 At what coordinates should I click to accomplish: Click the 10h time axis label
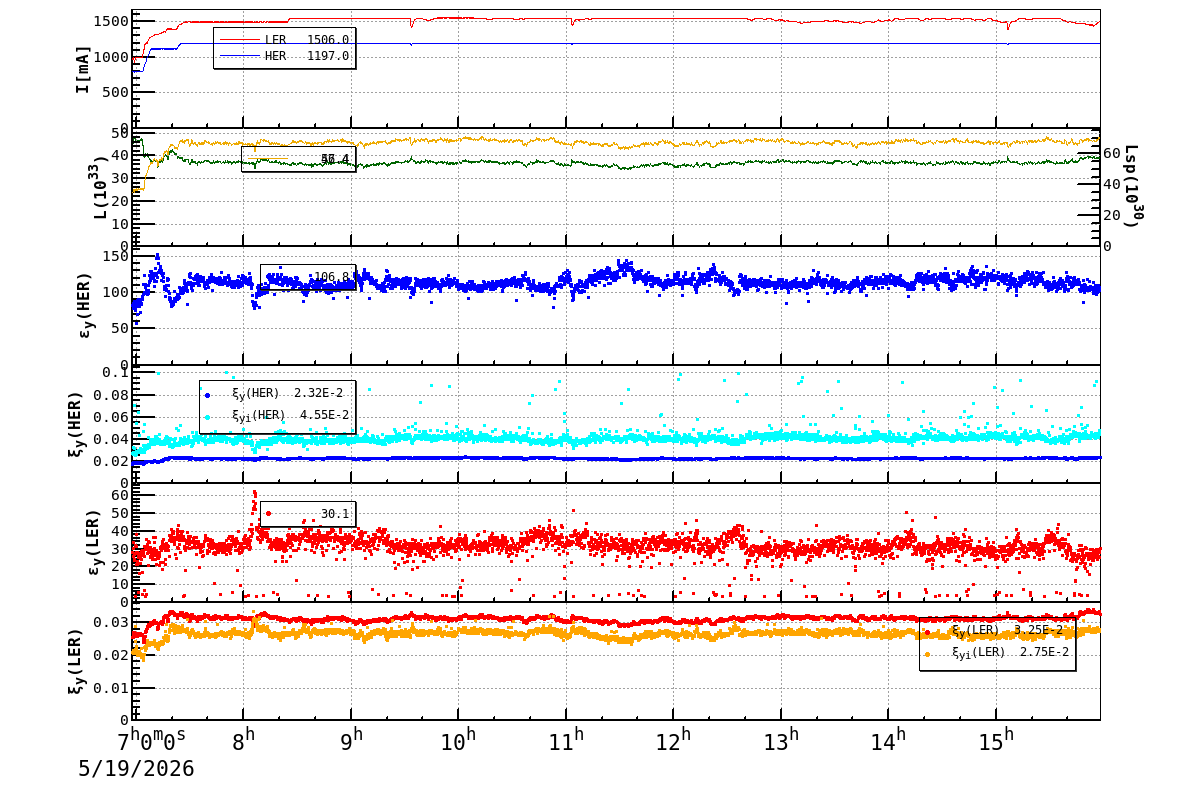[458, 741]
